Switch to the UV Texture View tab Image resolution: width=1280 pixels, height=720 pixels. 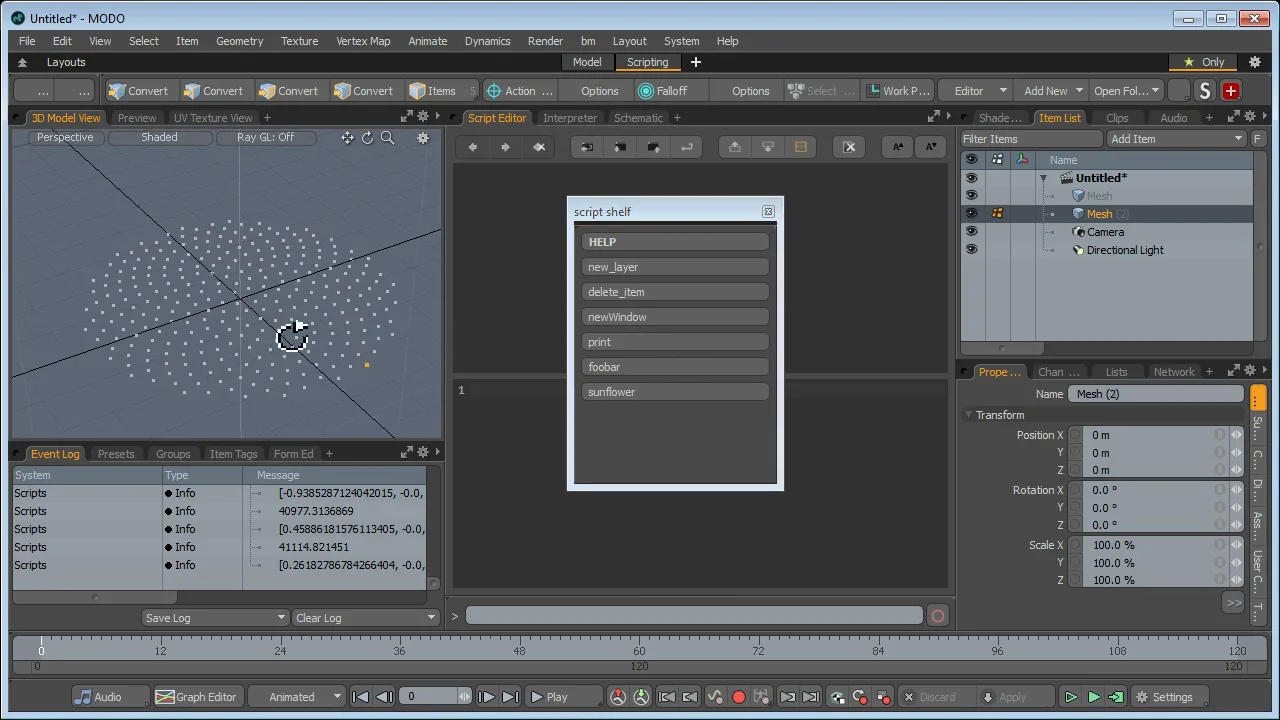[213, 118]
